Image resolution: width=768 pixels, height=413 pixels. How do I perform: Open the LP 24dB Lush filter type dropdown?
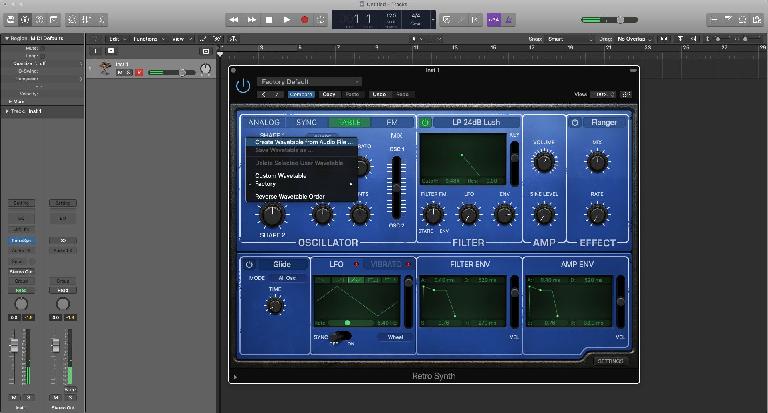[x=476, y=122]
